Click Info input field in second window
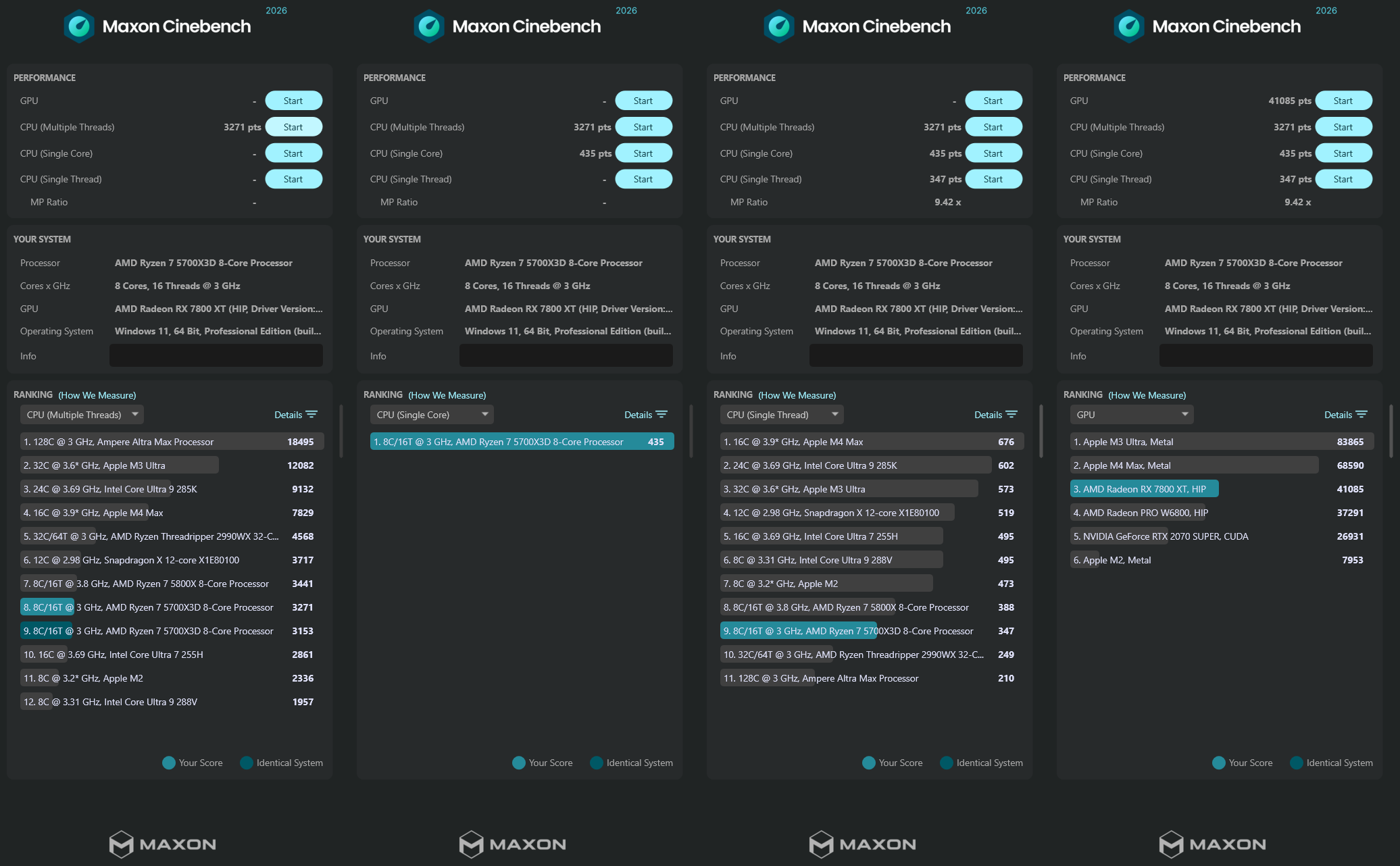The image size is (1400, 866). tap(566, 356)
